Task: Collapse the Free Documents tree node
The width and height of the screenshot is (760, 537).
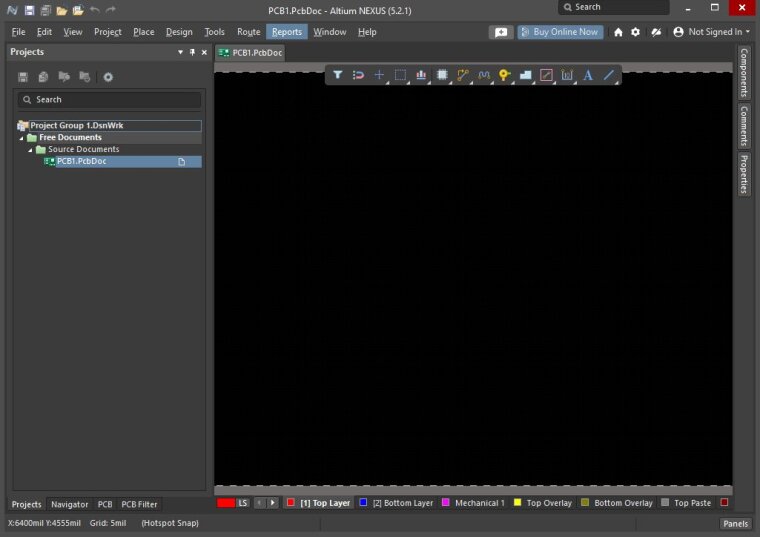Action: (22, 138)
